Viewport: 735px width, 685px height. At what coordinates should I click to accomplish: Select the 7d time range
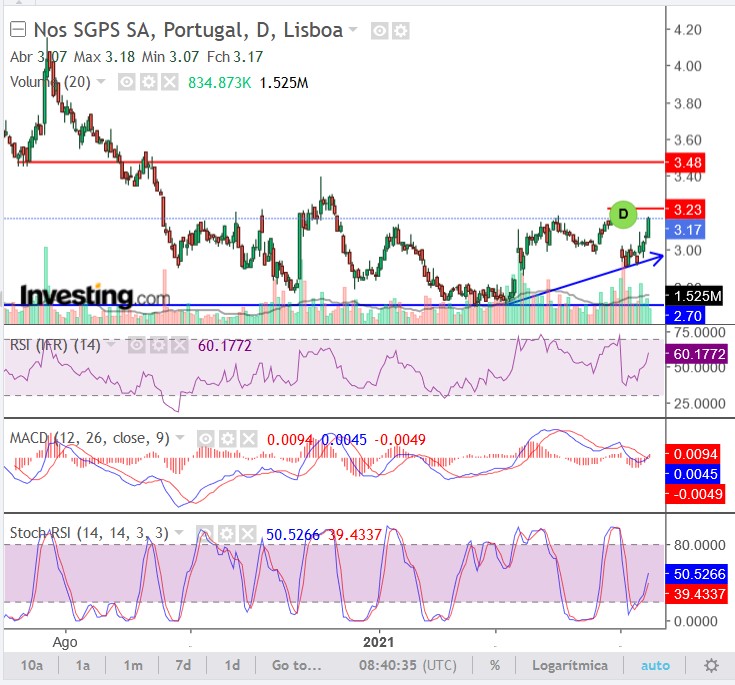coord(183,665)
